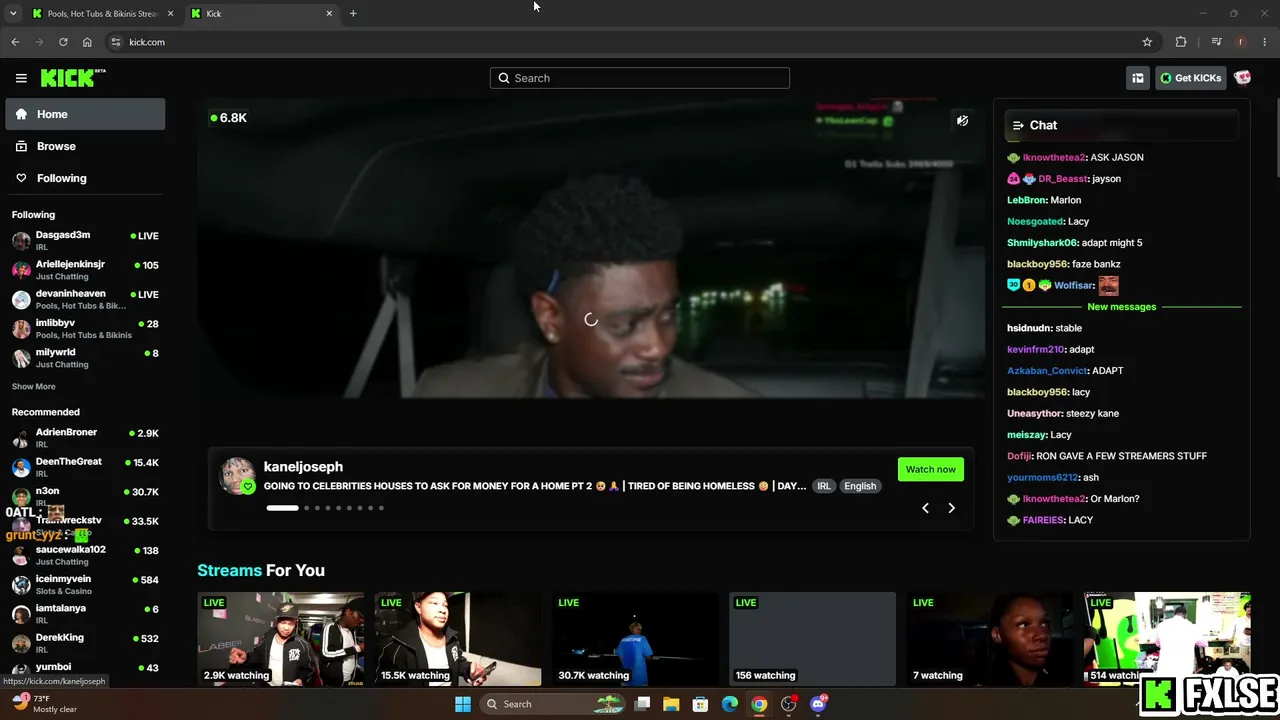Open Dasgasd3m in the Following list

coord(85,240)
